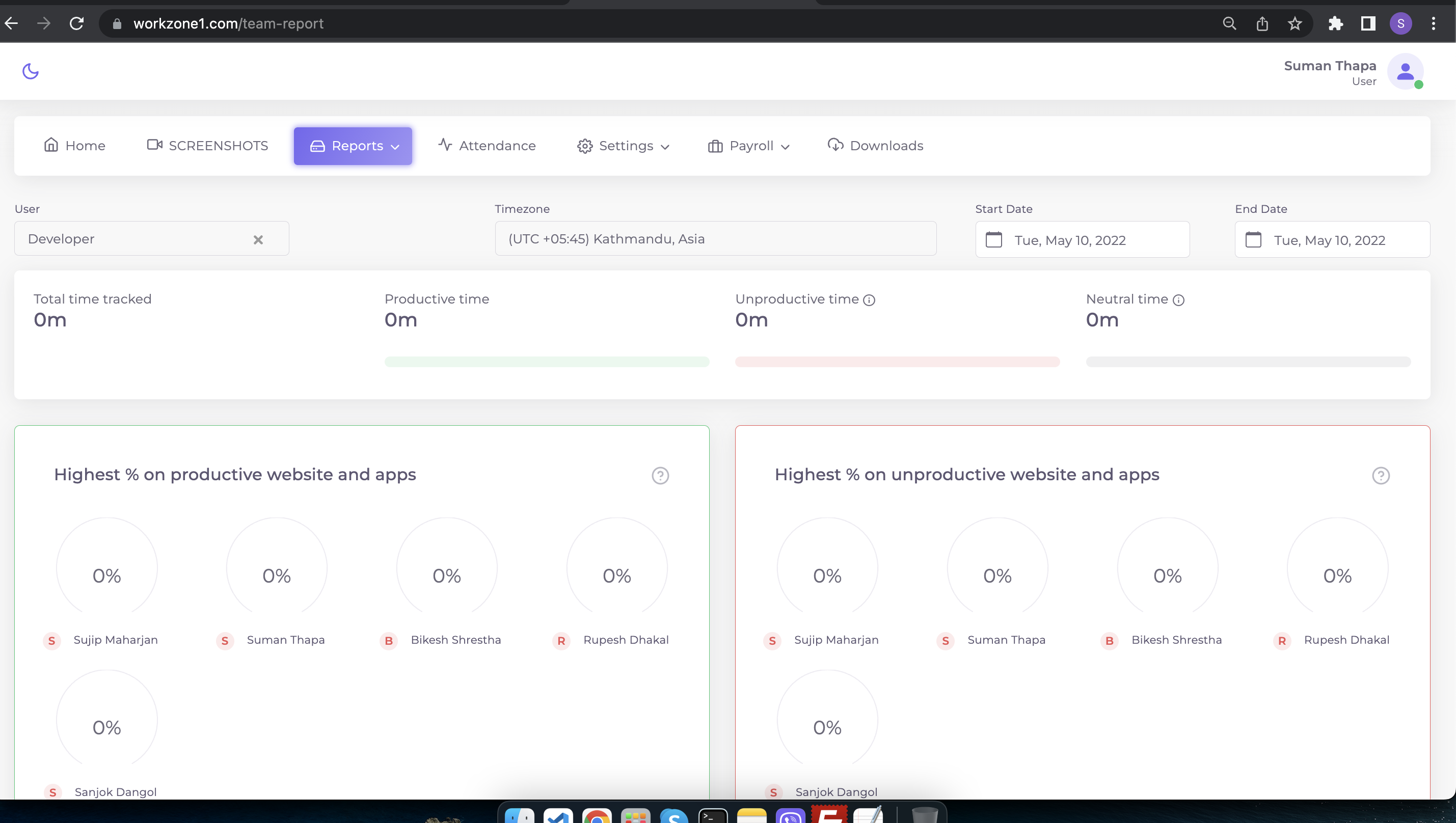Clear the Developer user selection
1456x823 pixels.
[x=258, y=240]
